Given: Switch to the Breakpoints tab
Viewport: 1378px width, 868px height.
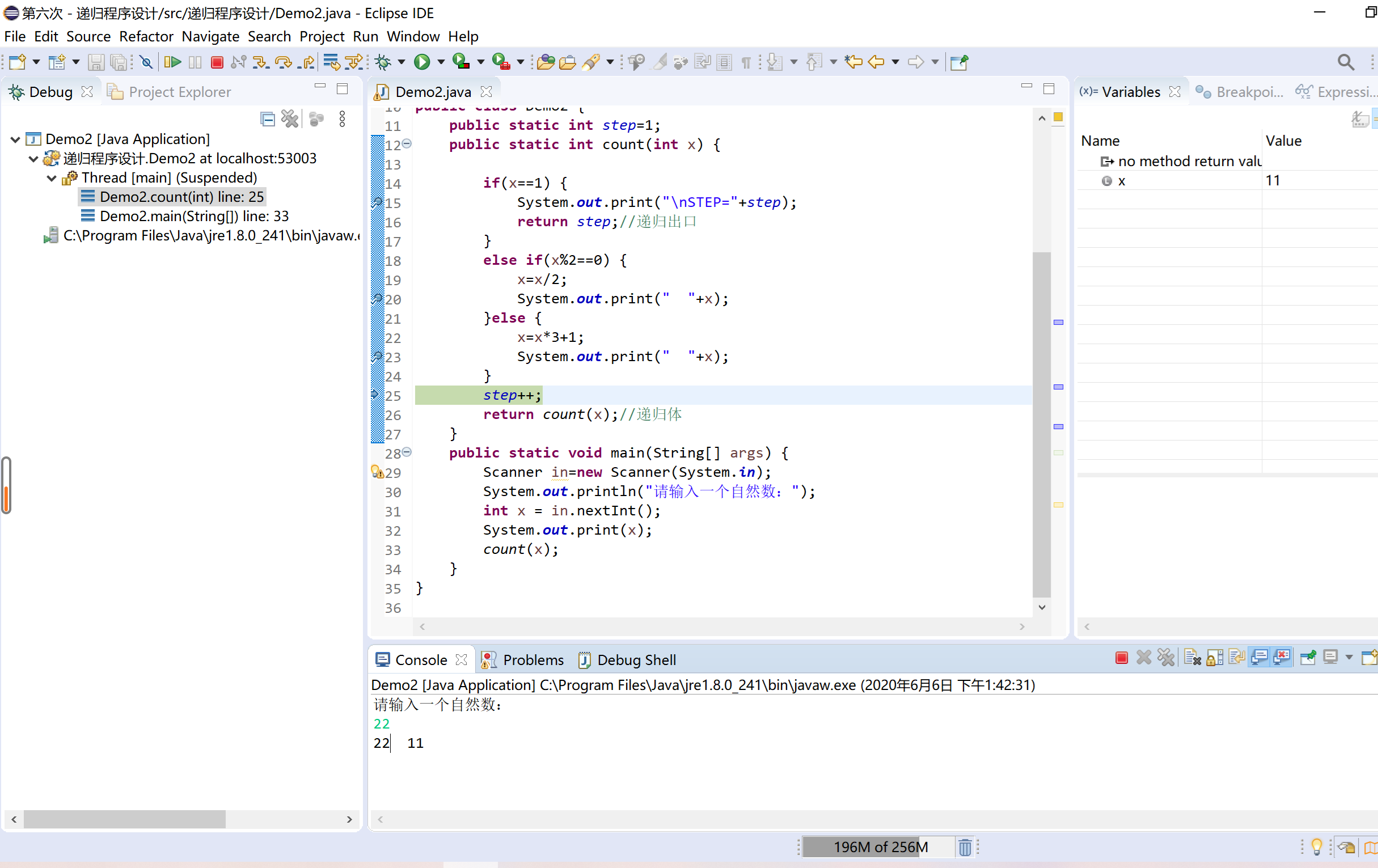Looking at the screenshot, I should pyautogui.click(x=1240, y=91).
